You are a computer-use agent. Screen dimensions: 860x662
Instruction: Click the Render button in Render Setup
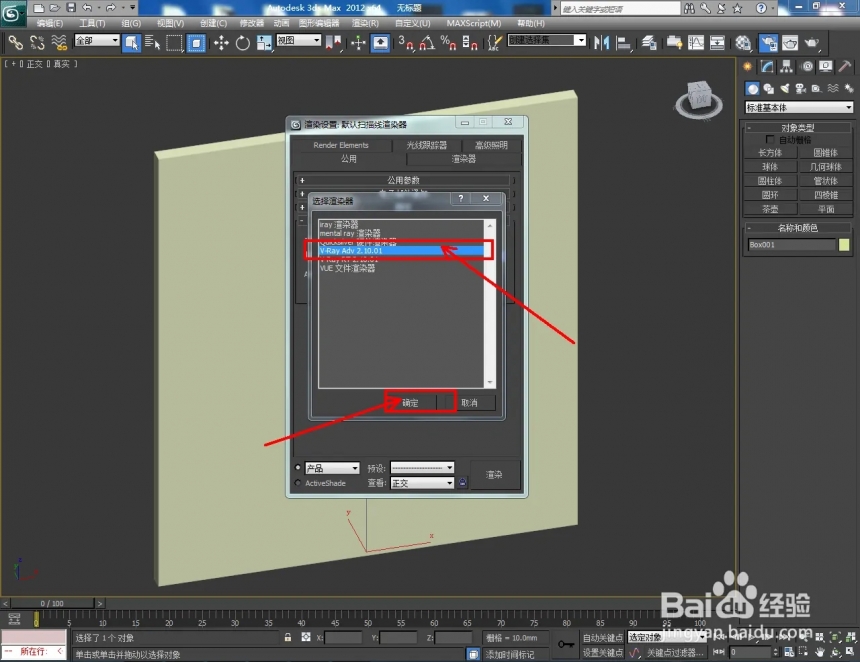point(494,474)
